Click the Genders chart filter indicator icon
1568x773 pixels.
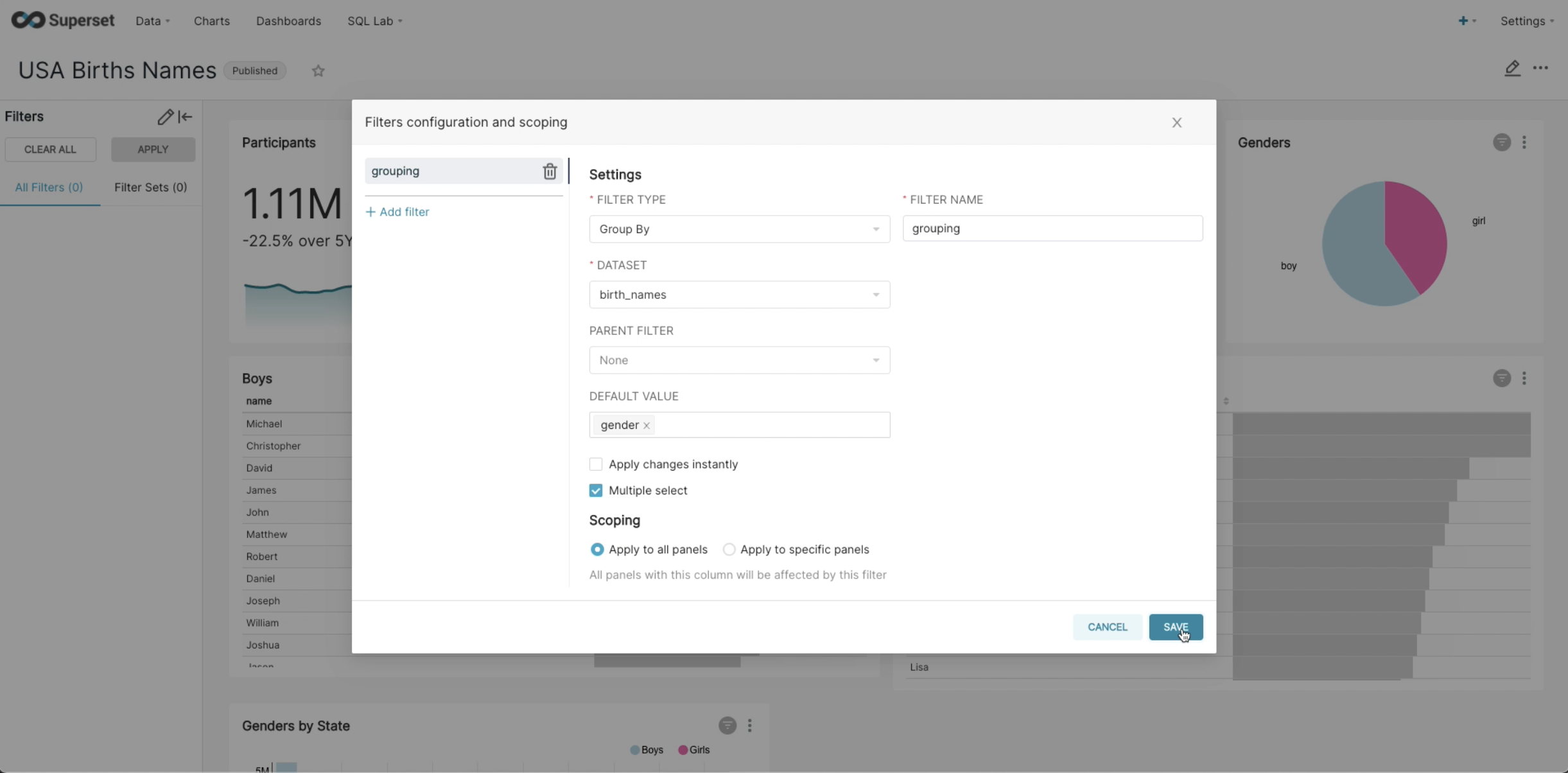coord(1501,143)
